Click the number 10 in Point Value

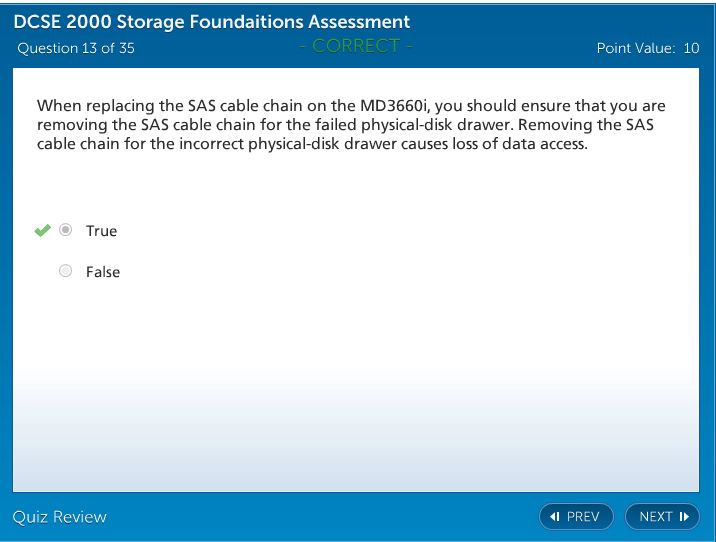point(691,48)
